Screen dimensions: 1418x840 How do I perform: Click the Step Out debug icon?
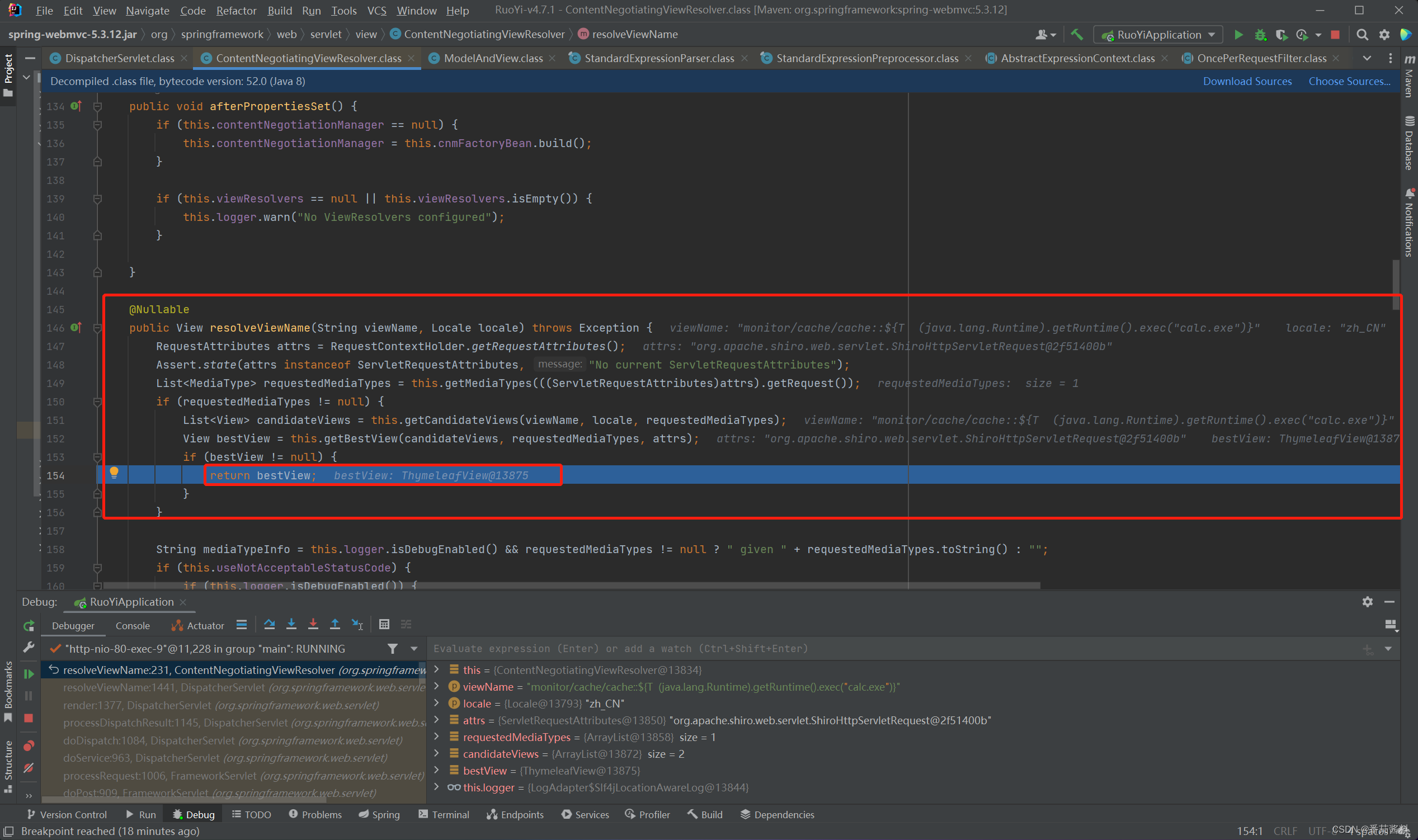335,624
